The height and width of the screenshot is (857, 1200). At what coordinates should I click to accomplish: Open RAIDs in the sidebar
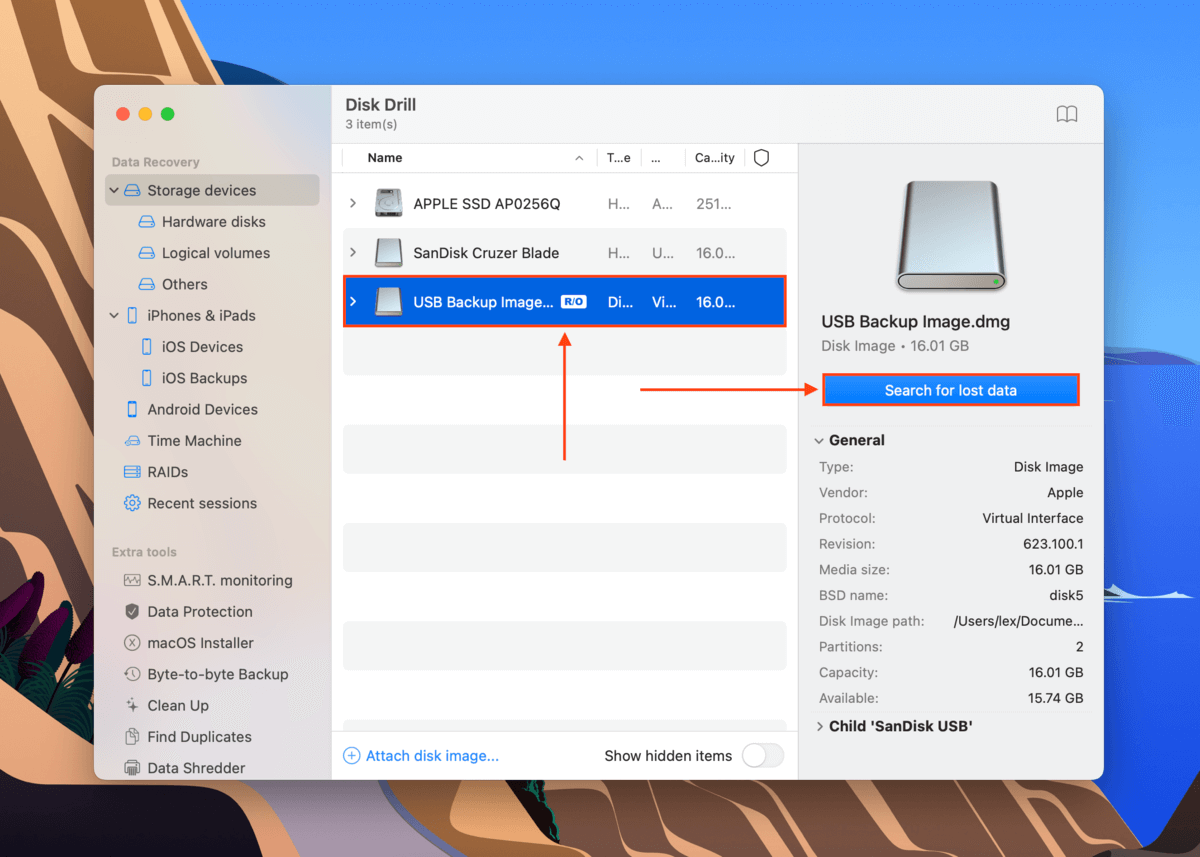(168, 472)
